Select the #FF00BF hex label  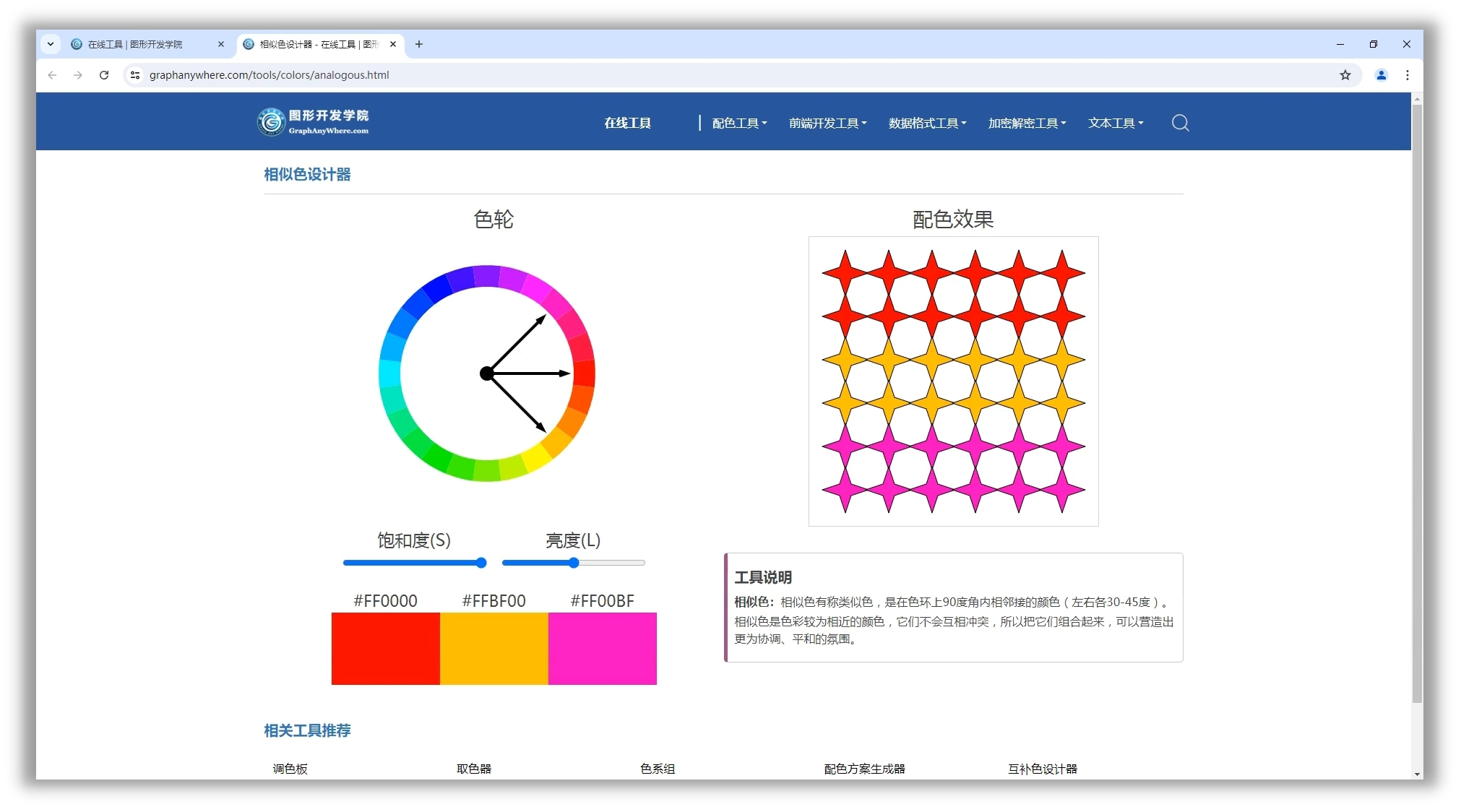[602, 601]
